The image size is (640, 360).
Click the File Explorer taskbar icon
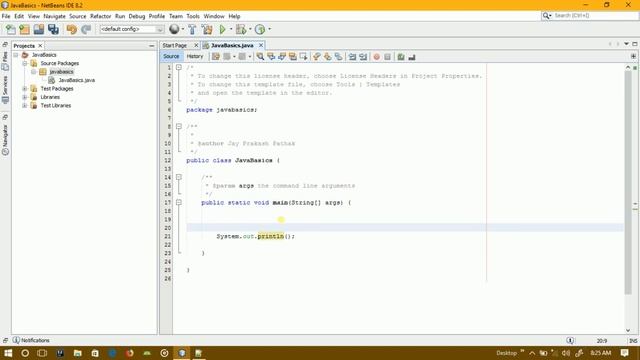pyautogui.click(x=78, y=353)
